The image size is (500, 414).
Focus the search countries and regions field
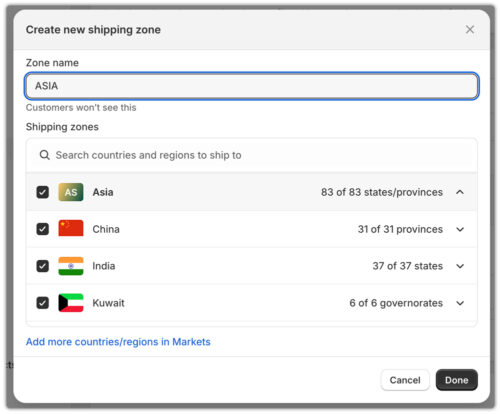point(252,155)
